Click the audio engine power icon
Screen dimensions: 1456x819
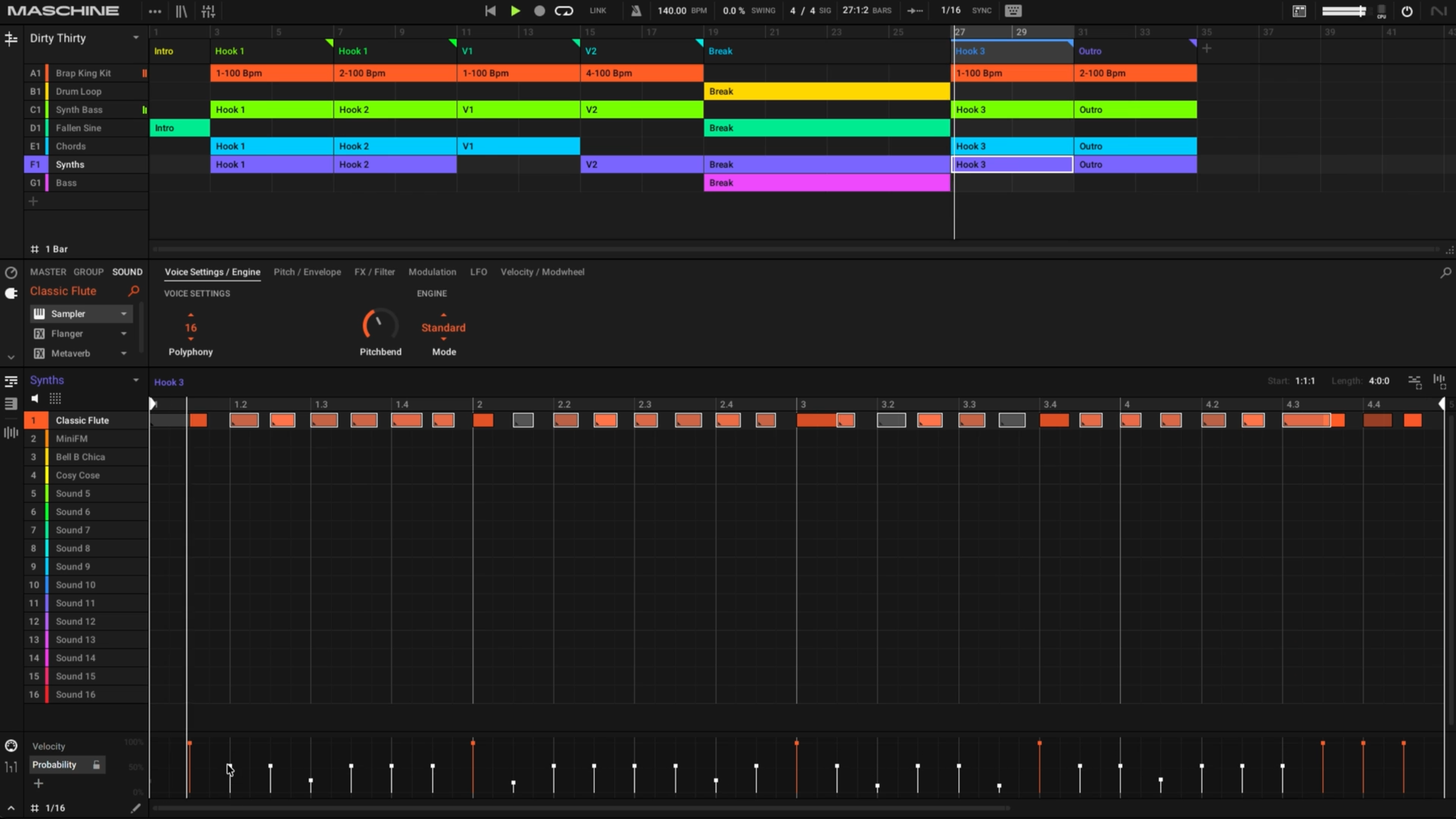1407,11
